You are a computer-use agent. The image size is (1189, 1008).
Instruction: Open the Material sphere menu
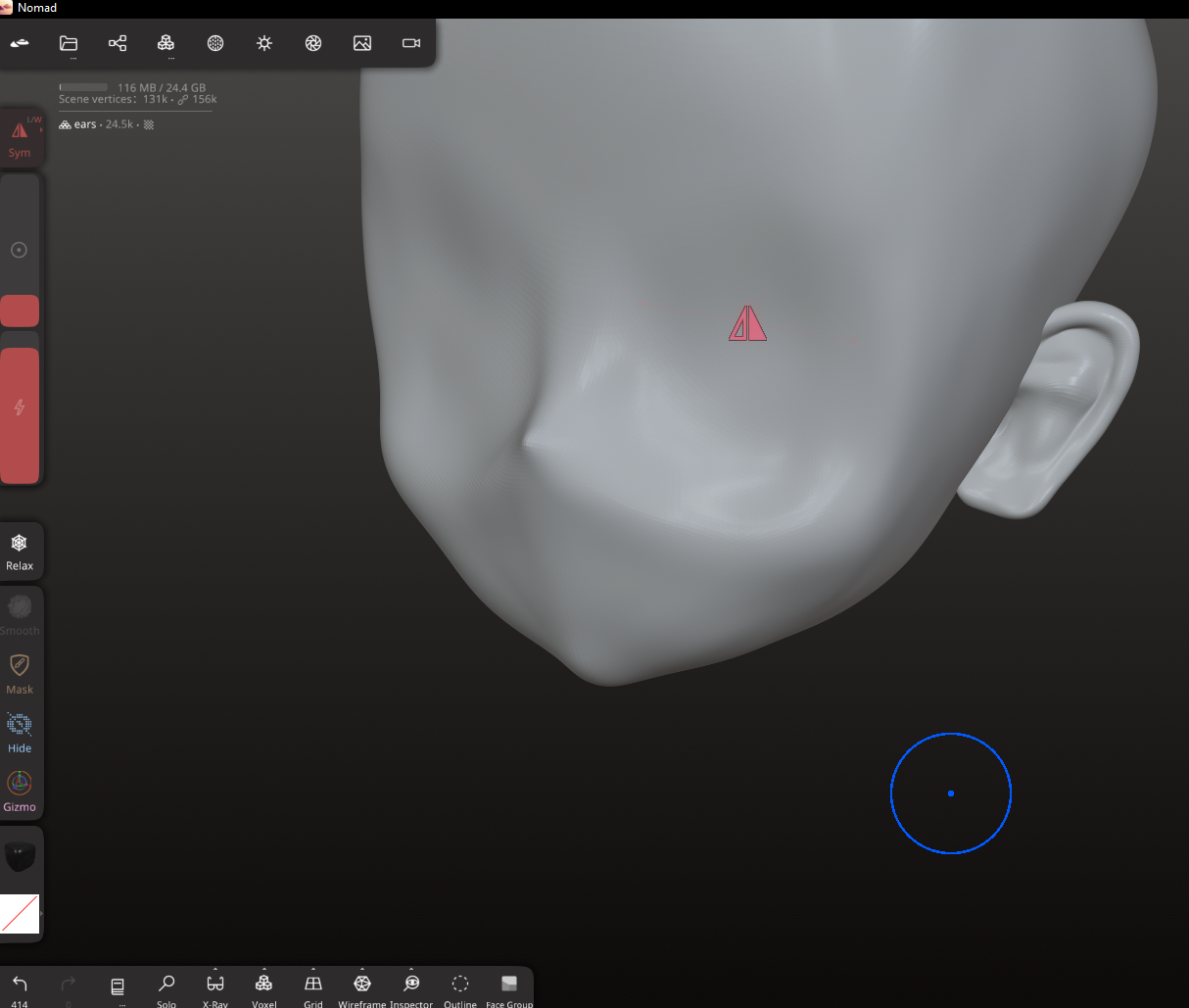pos(215,43)
